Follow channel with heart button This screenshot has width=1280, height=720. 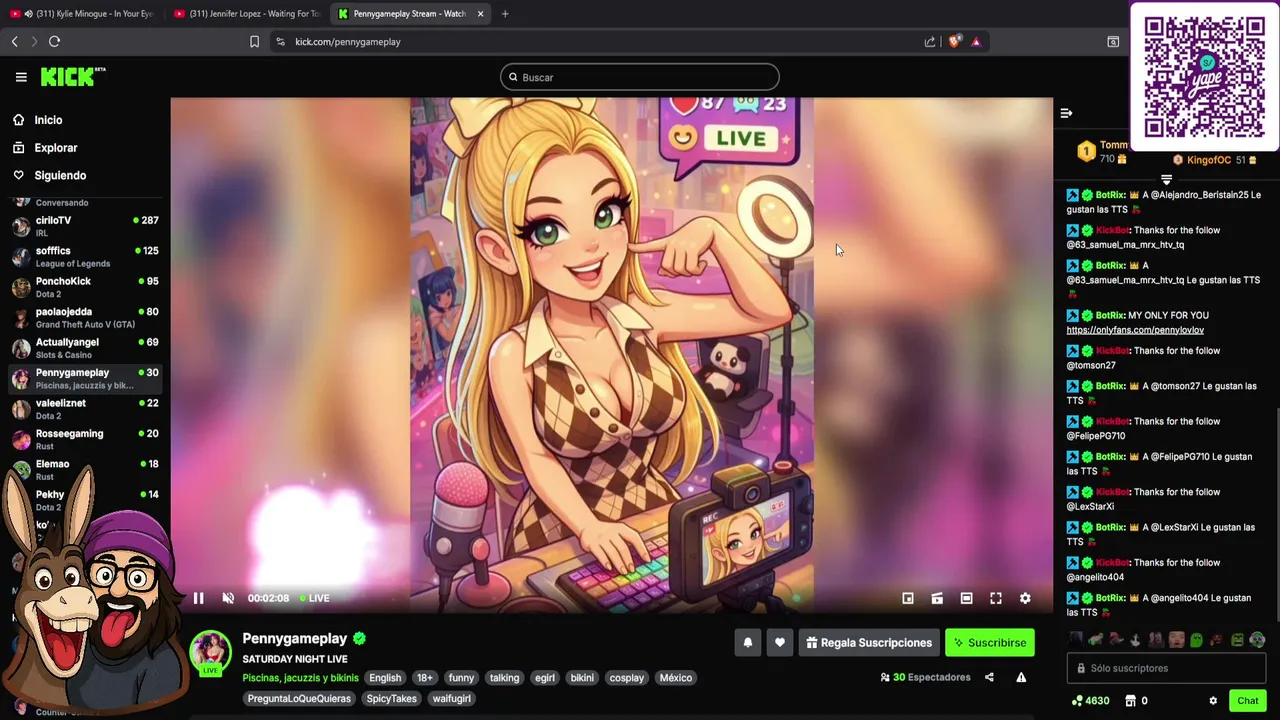780,643
